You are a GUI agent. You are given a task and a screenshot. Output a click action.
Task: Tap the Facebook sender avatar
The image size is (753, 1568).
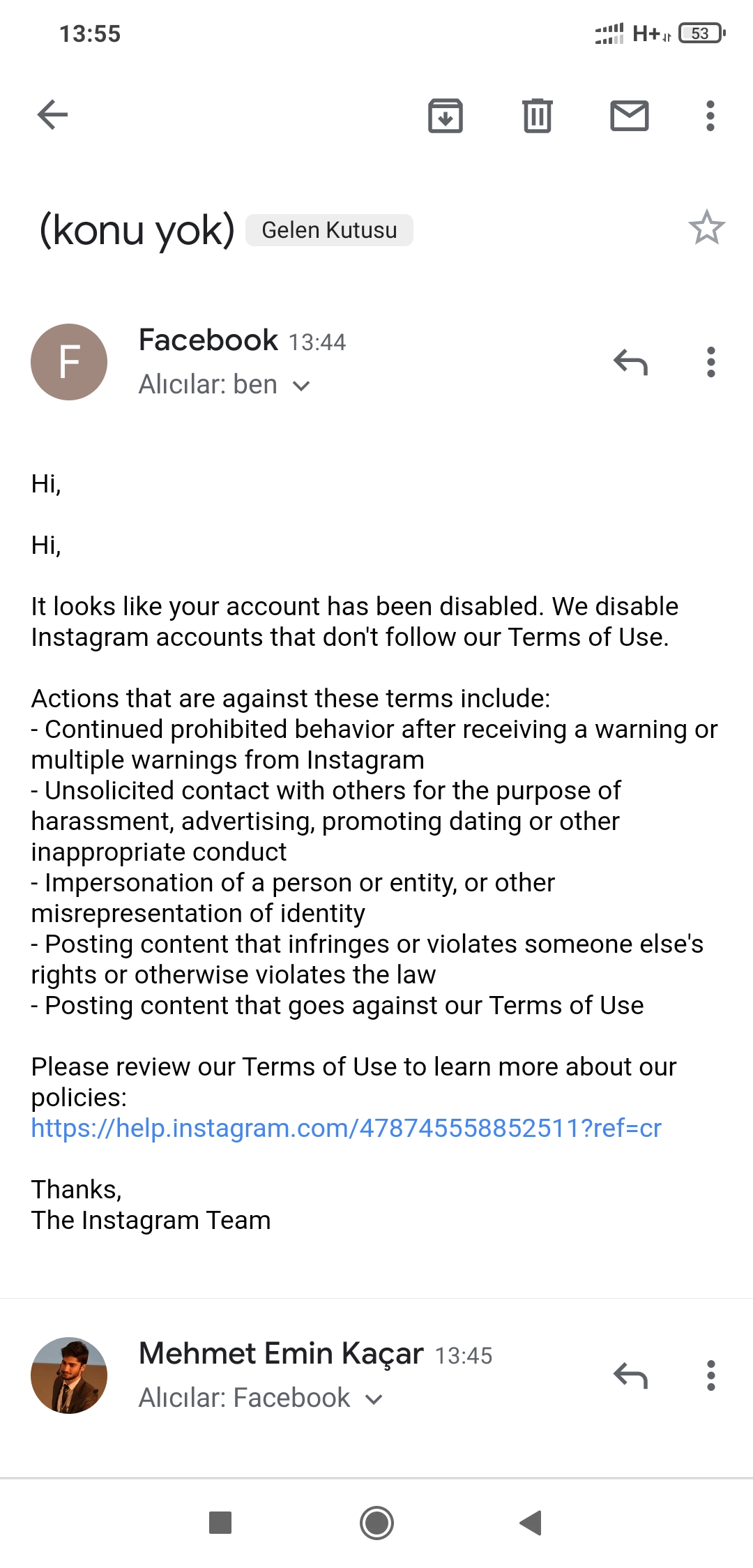coord(69,362)
